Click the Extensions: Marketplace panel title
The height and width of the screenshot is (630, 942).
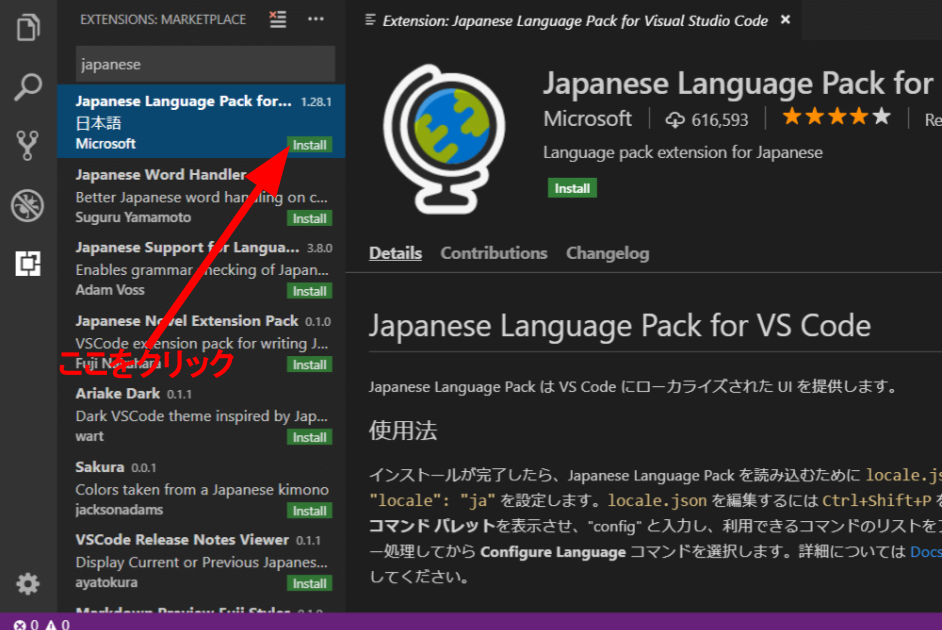[x=163, y=20]
